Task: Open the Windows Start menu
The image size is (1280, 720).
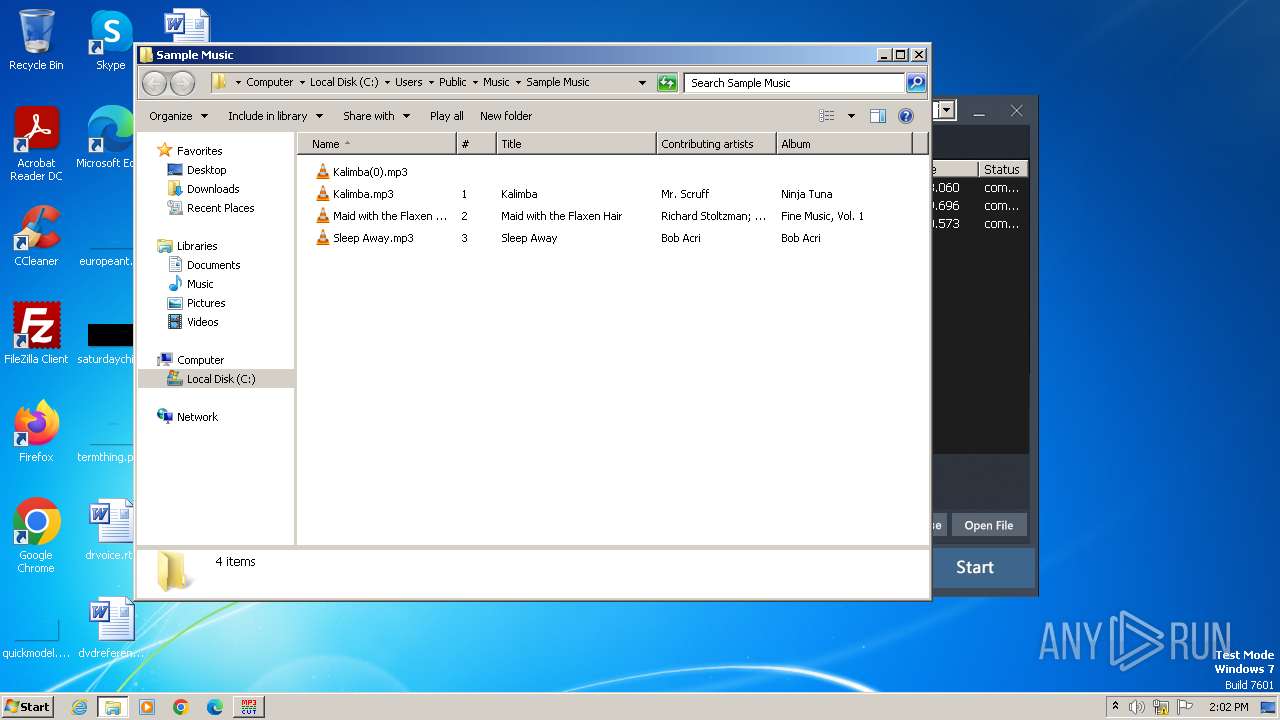Action: tap(27, 707)
